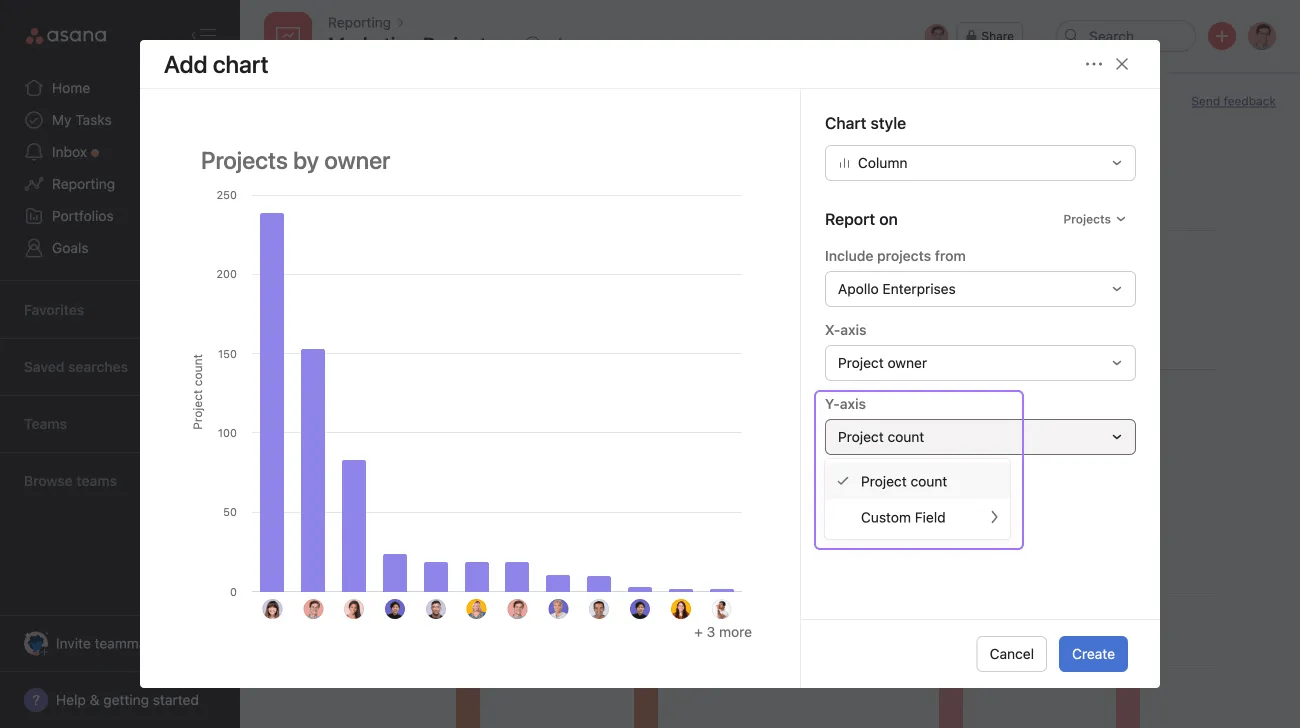Open Inbox via bell icon
This screenshot has height=728, width=1300.
coord(35,152)
